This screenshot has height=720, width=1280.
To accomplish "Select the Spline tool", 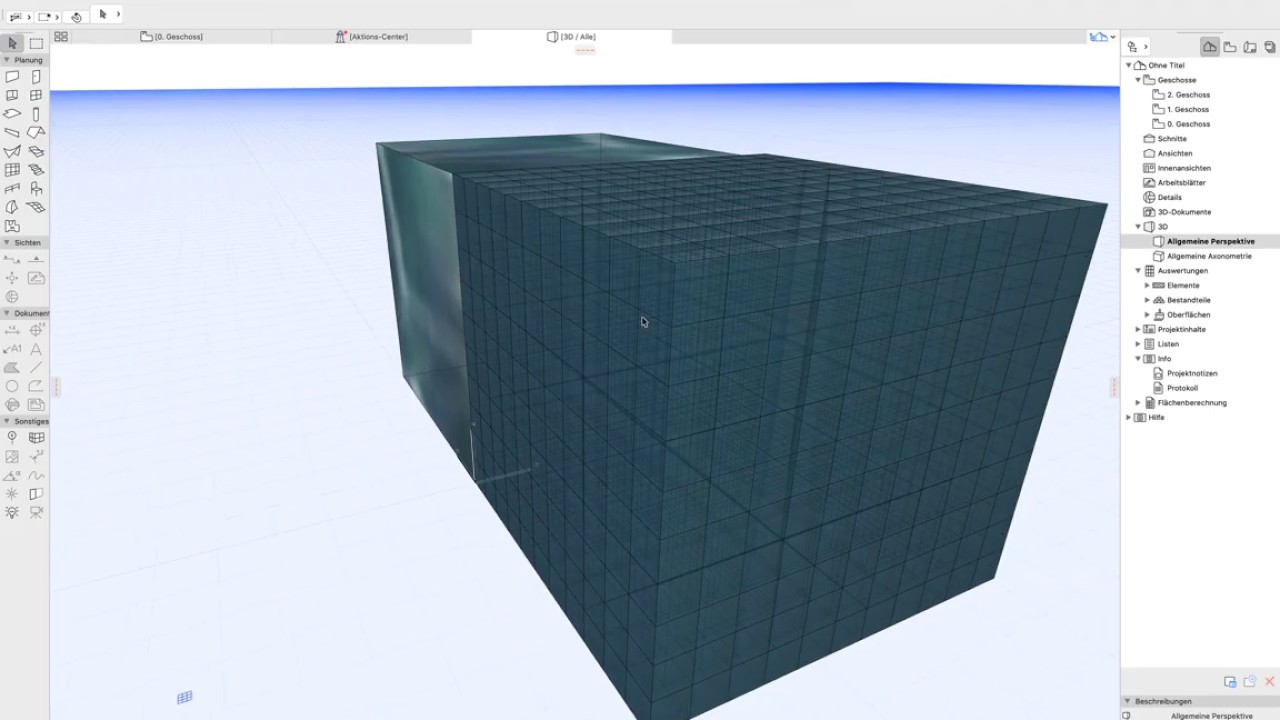I will [x=36, y=475].
